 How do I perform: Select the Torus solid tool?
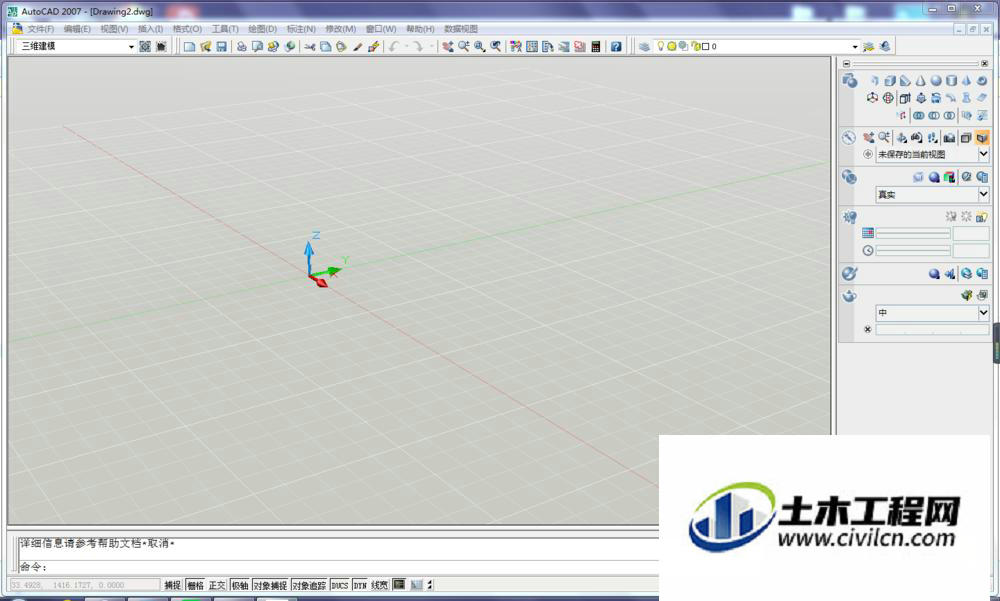[x=982, y=81]
